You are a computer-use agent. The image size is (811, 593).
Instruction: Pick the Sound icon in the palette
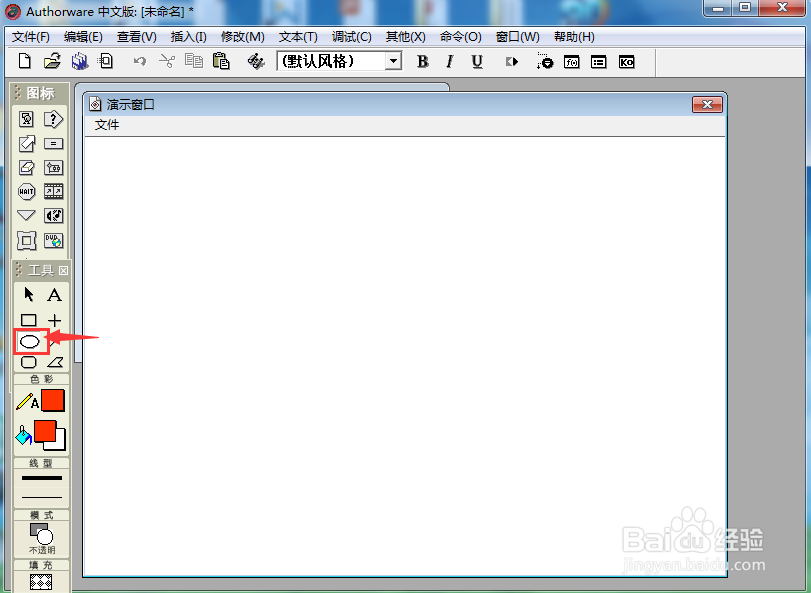click(53, 215)
